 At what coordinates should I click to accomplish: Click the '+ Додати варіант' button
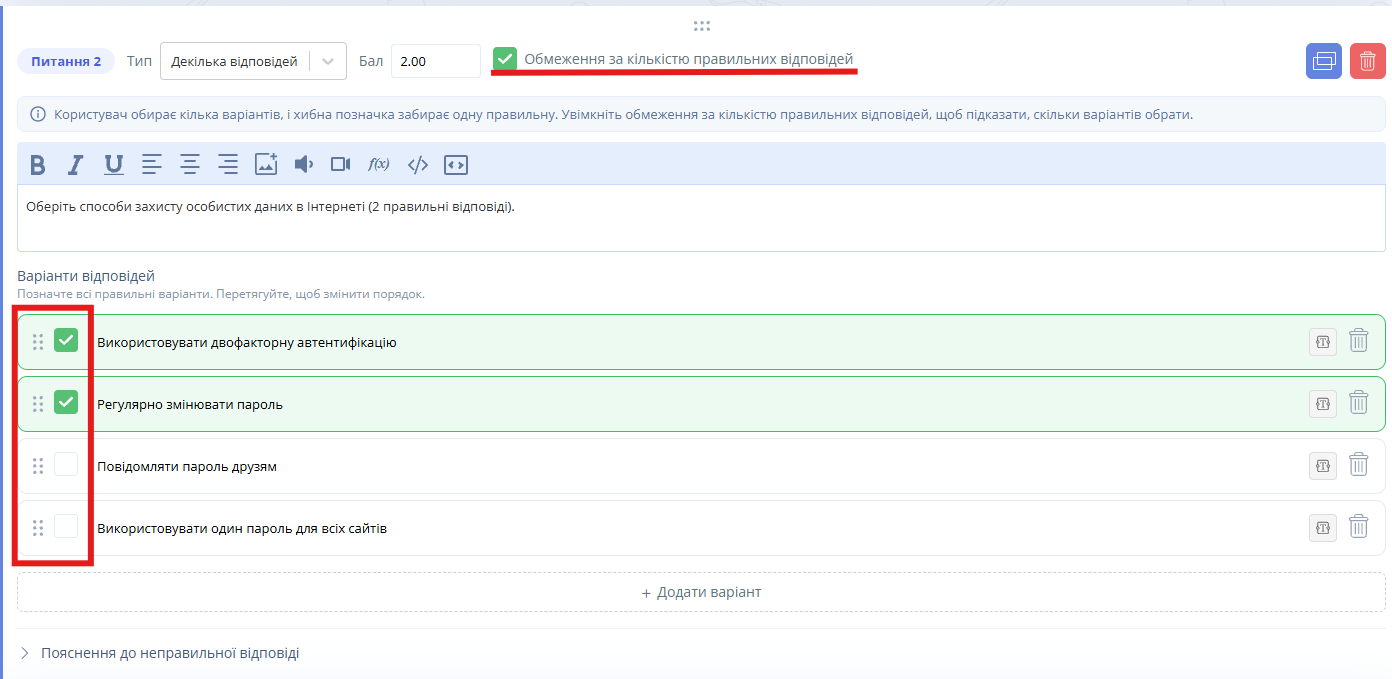click(x=701, y=592)
